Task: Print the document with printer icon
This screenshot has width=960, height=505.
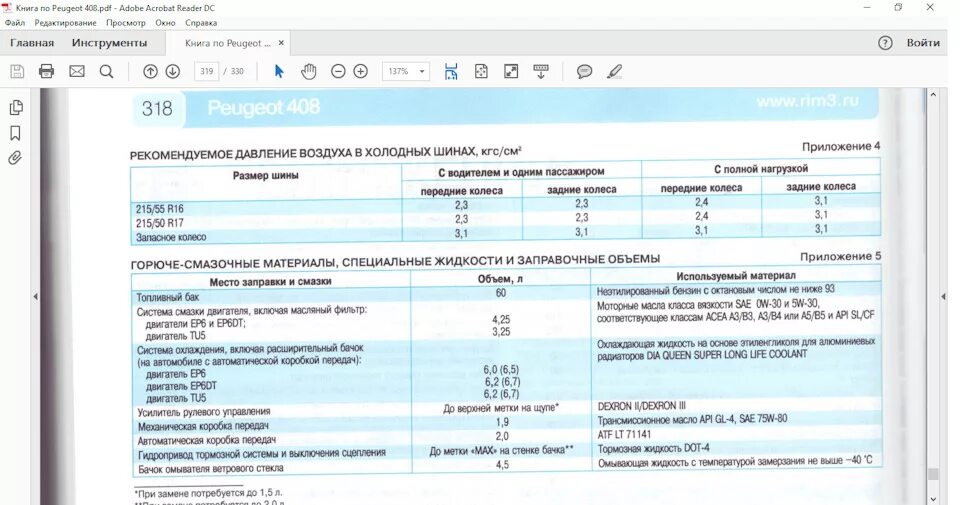Action: [47, 72]
